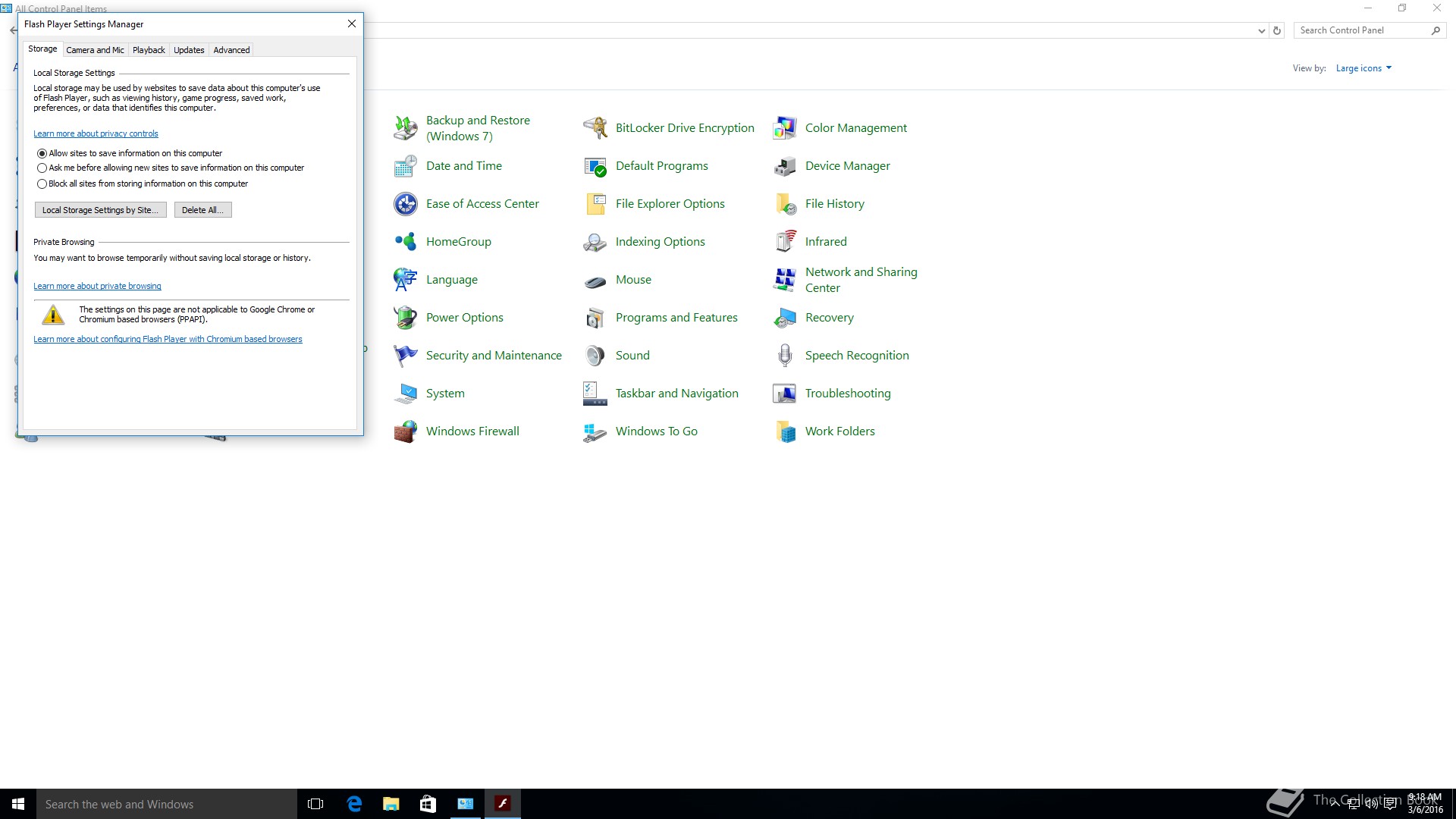Open the Indexing Options icon

pos(595,242)
